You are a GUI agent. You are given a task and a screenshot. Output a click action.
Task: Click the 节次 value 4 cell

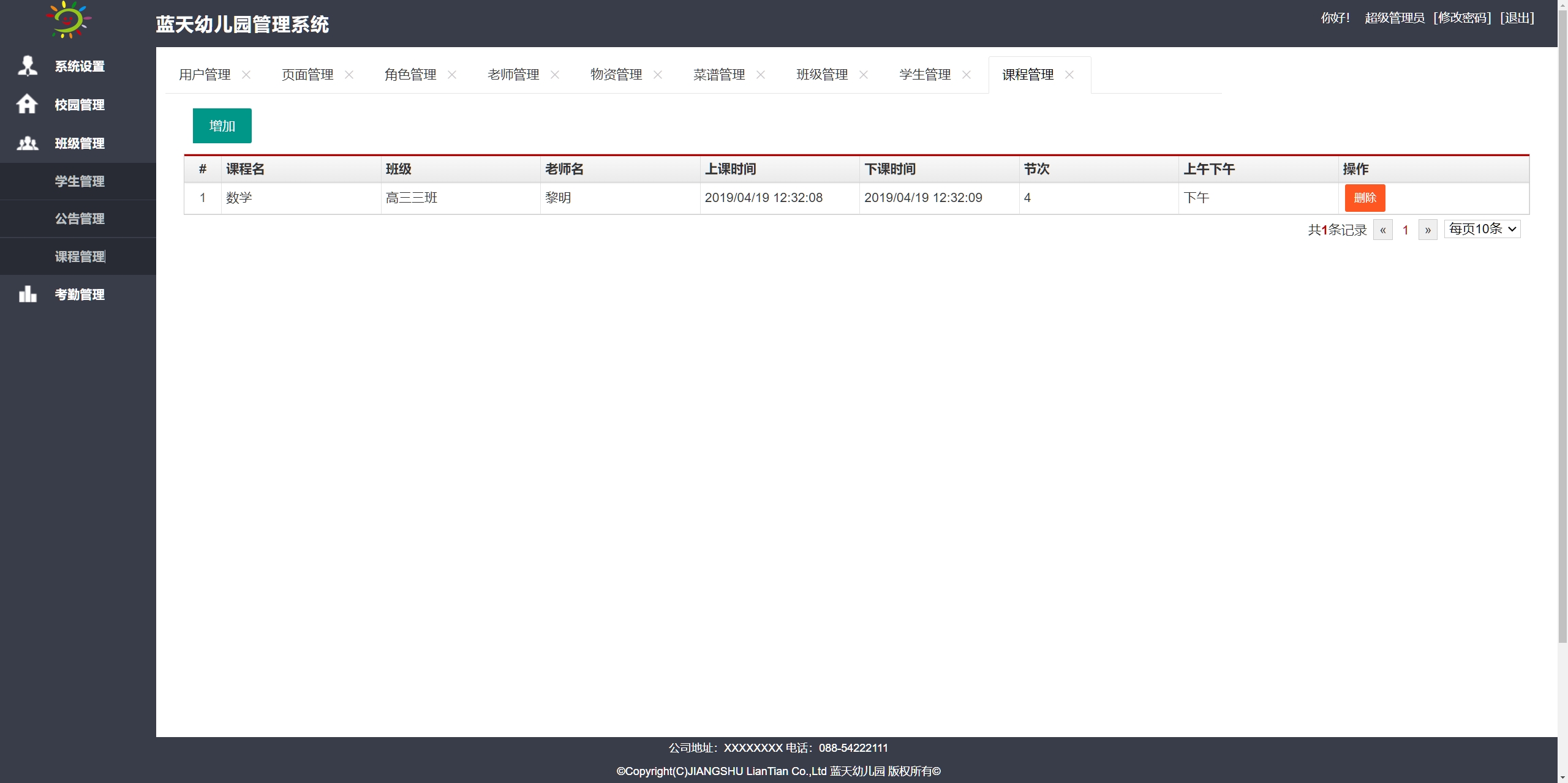coord(1099,198)
